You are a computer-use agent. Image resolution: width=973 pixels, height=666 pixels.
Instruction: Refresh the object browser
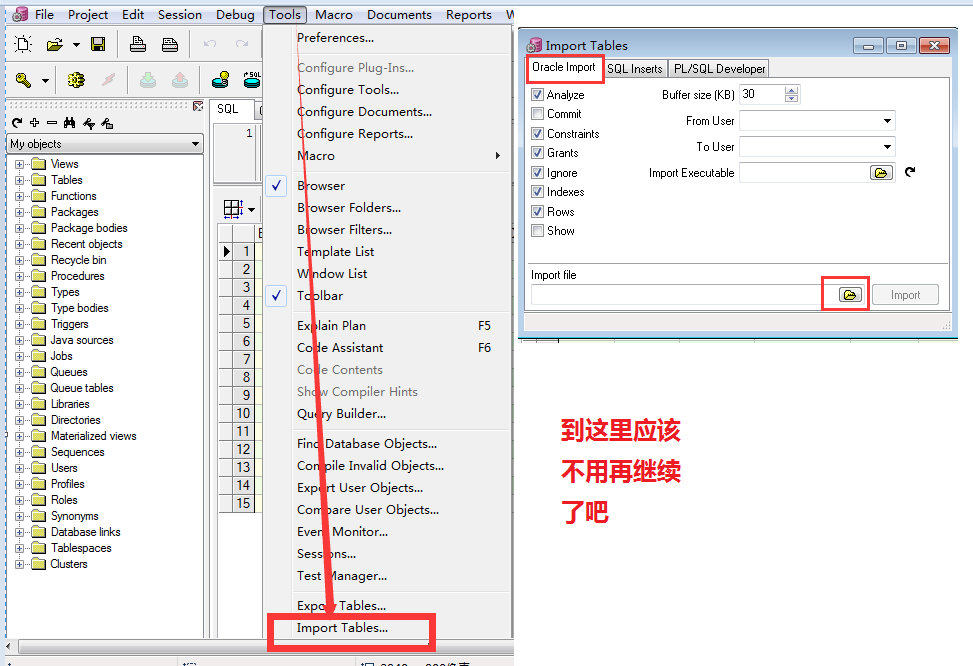pyautogui.click(x=17, y=123)
